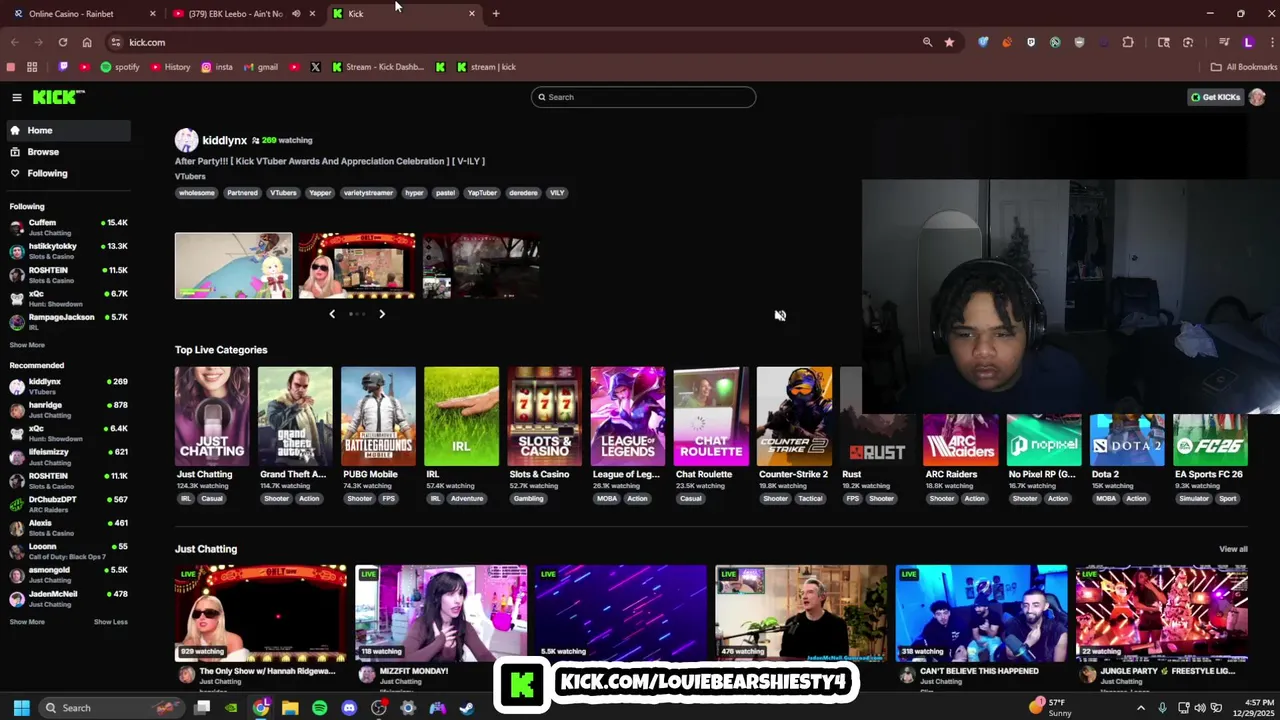The width and height of the screenshot is (1280, 720).
Task: Open the spotify bookmark
Action: coord(120,67)
